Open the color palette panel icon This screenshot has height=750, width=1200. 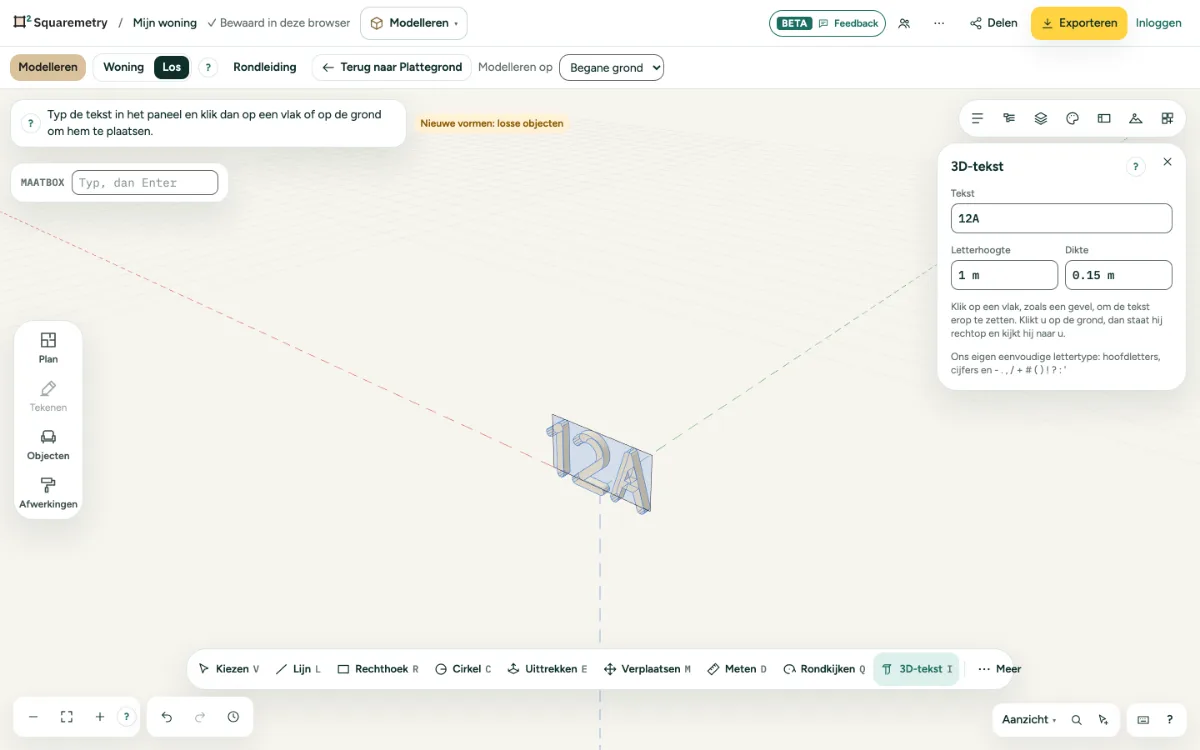coord(1072,118)
